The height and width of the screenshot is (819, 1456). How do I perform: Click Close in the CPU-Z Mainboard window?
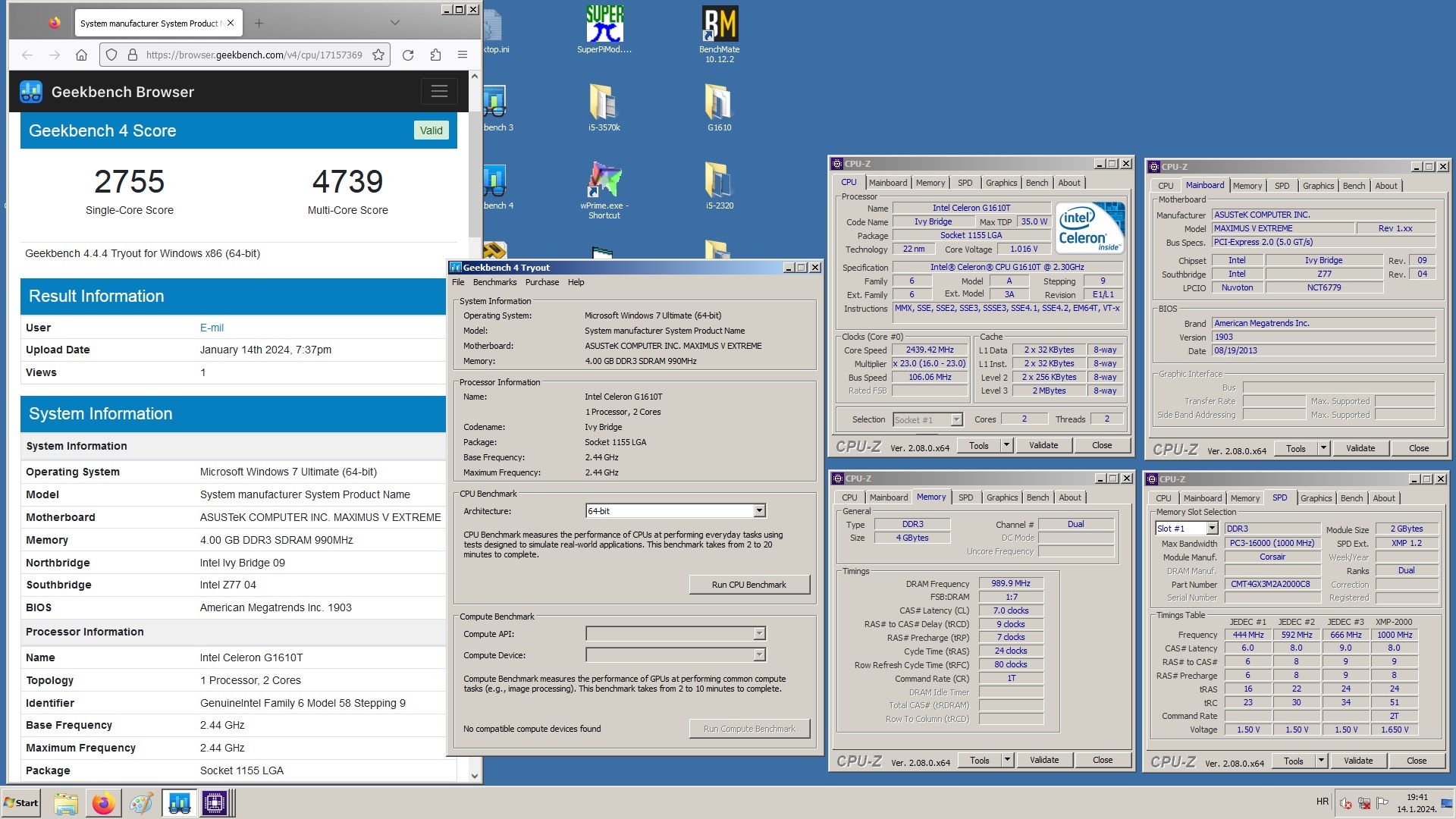(1419, 449)
